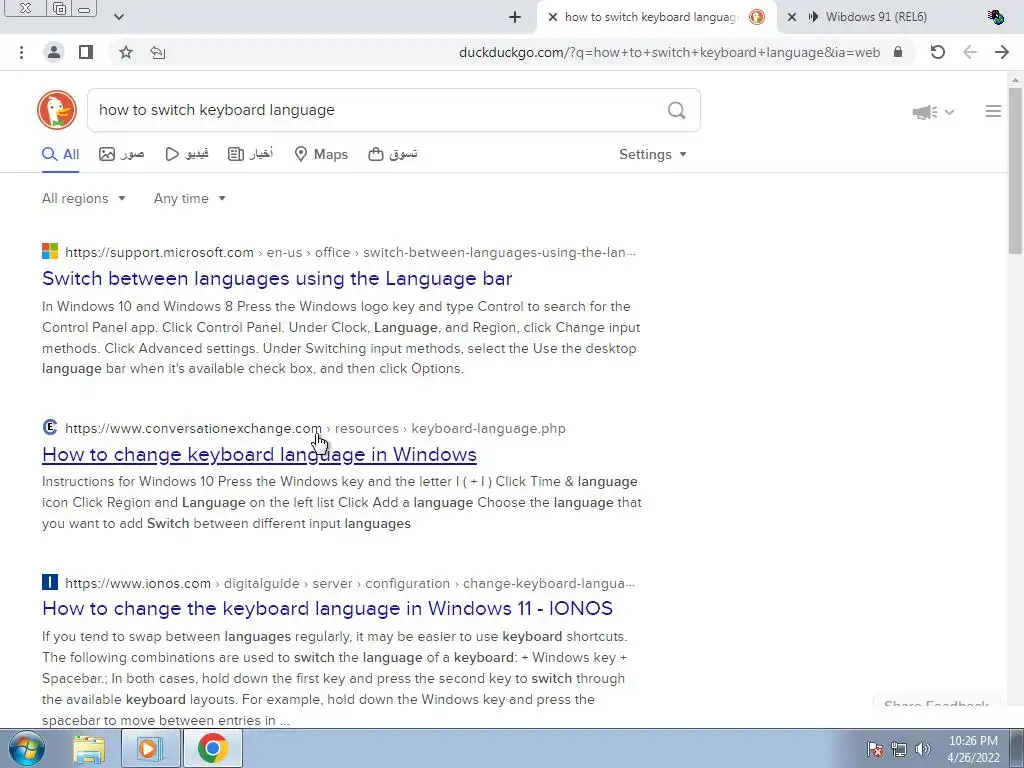Click the conversationexchange E favicon

50,427
